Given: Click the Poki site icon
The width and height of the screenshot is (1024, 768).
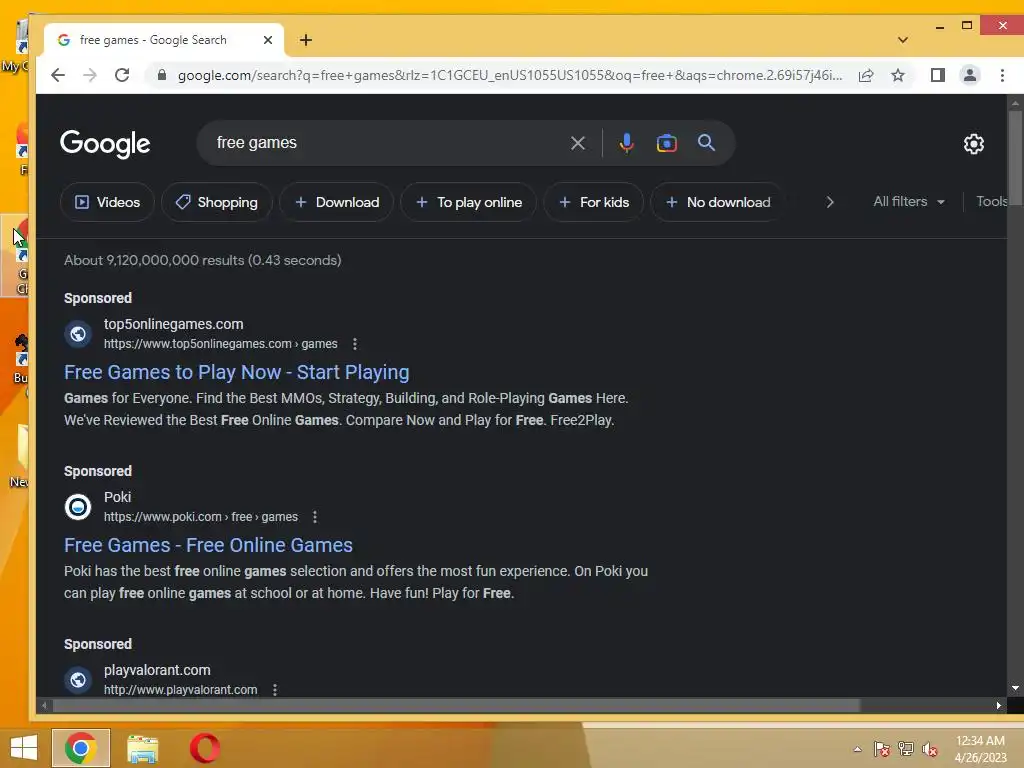Looking at the screenshot, I should pos(78,507).
